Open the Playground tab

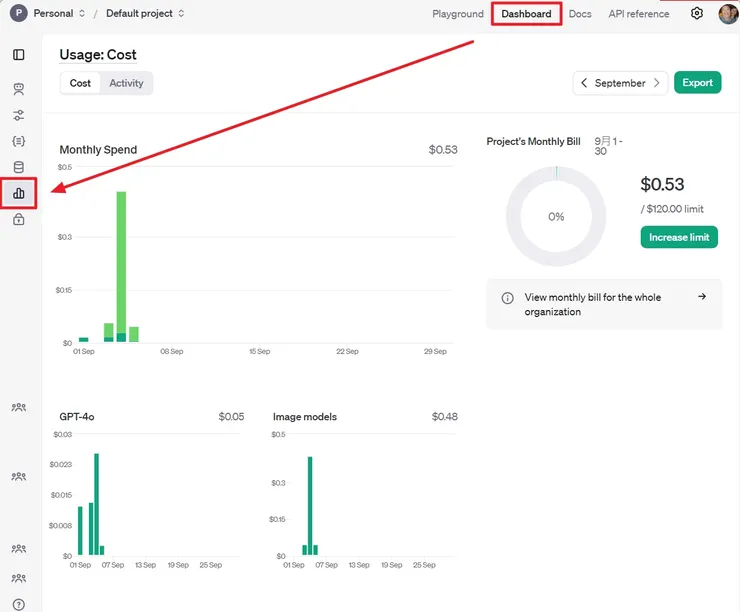pos(458,14)
